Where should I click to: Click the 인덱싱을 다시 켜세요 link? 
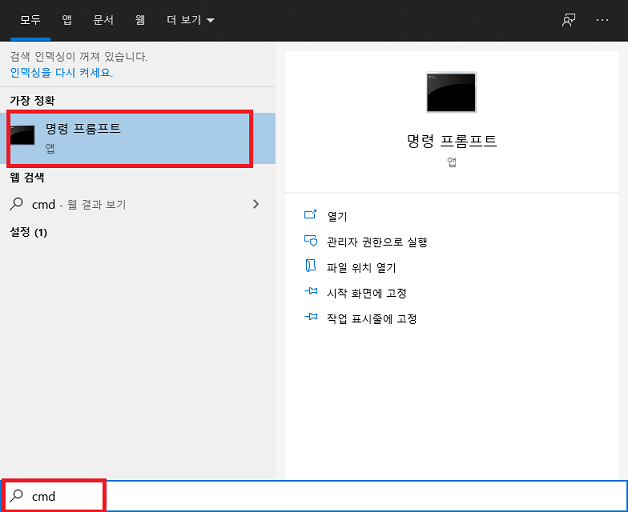click(x=61, y=73)
